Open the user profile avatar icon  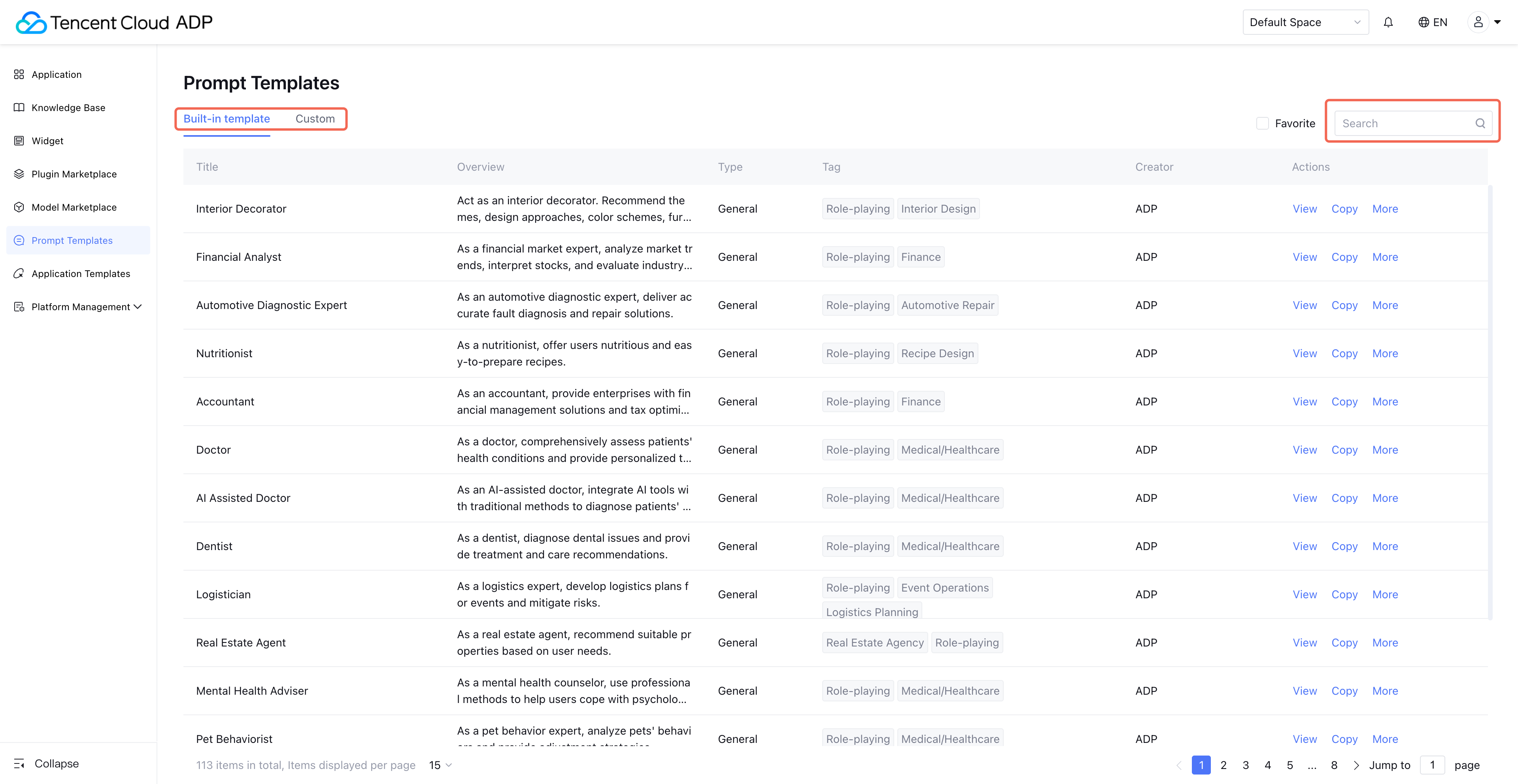1478,23
